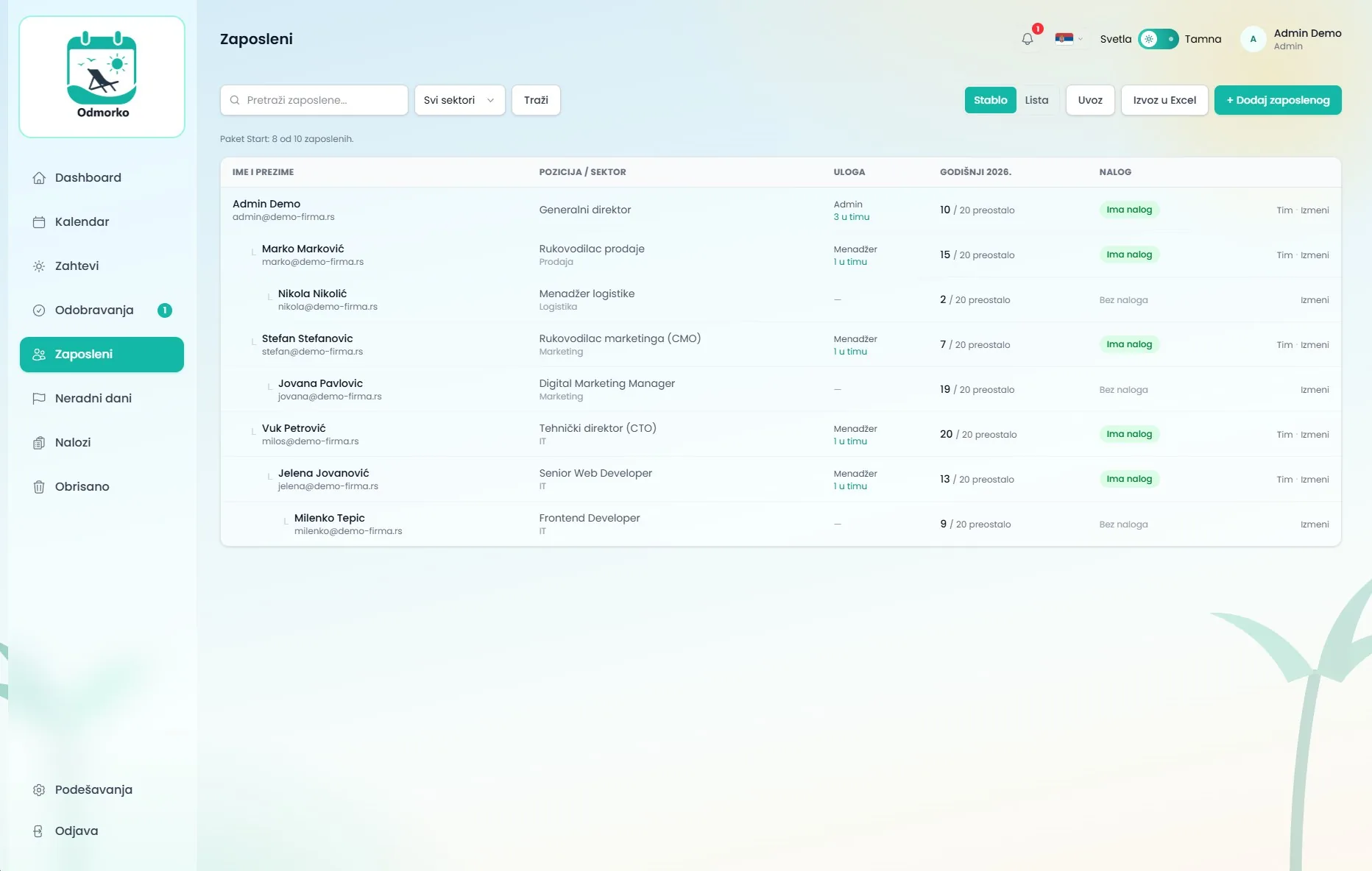Click '1 u timu' for Jelena Jovanović

[x=850, y=486]
